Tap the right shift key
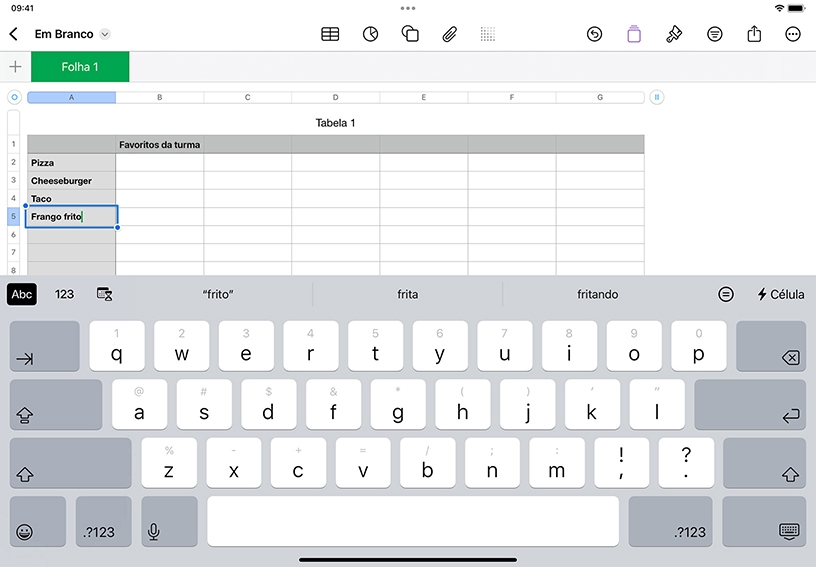The image size is (816, 567). (x=764, y=463)
